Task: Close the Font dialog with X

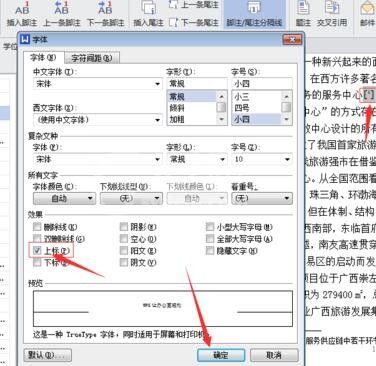Action: [x=292, y=40]
